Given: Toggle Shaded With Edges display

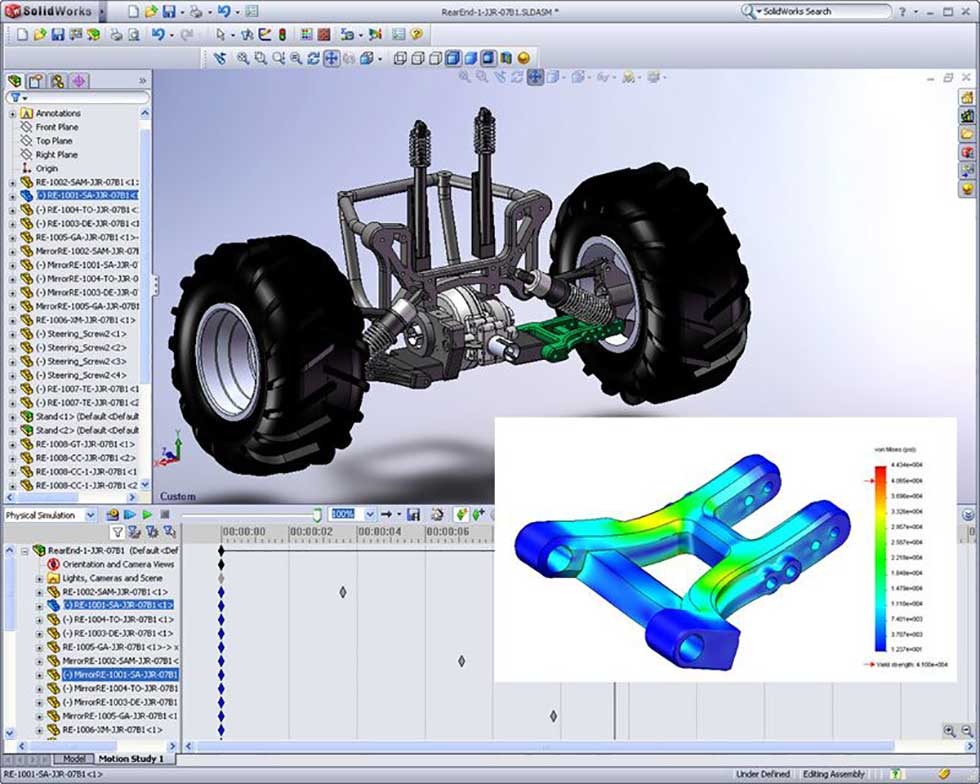Looking at the screenshot, I should [452, 58].
